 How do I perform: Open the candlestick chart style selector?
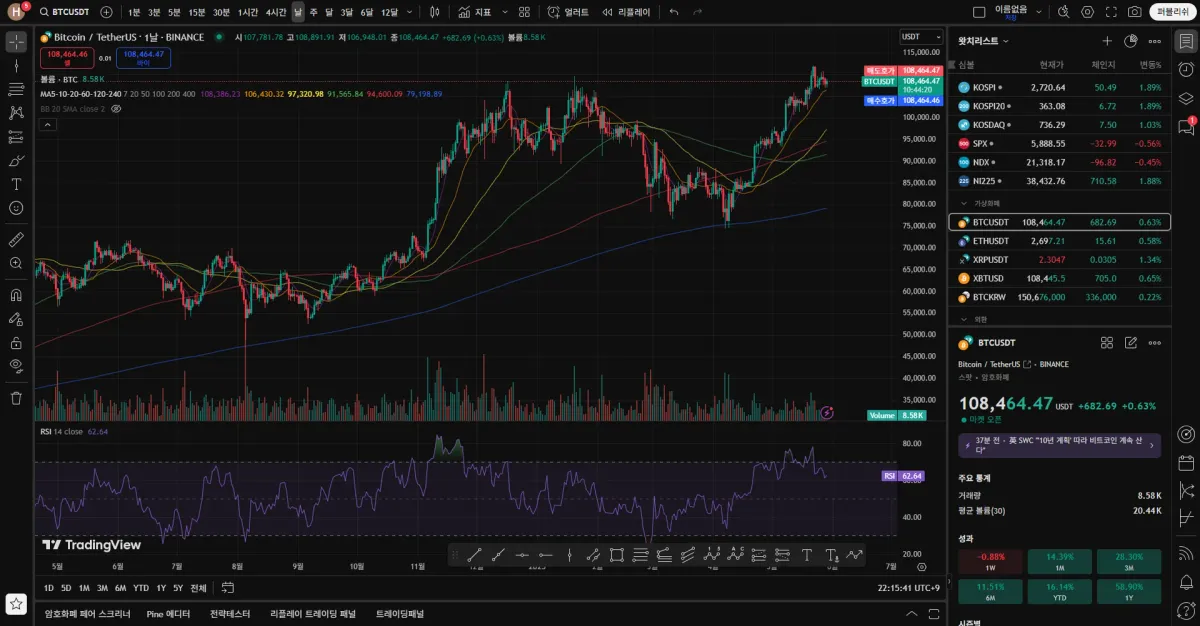[x=434, y=12]
